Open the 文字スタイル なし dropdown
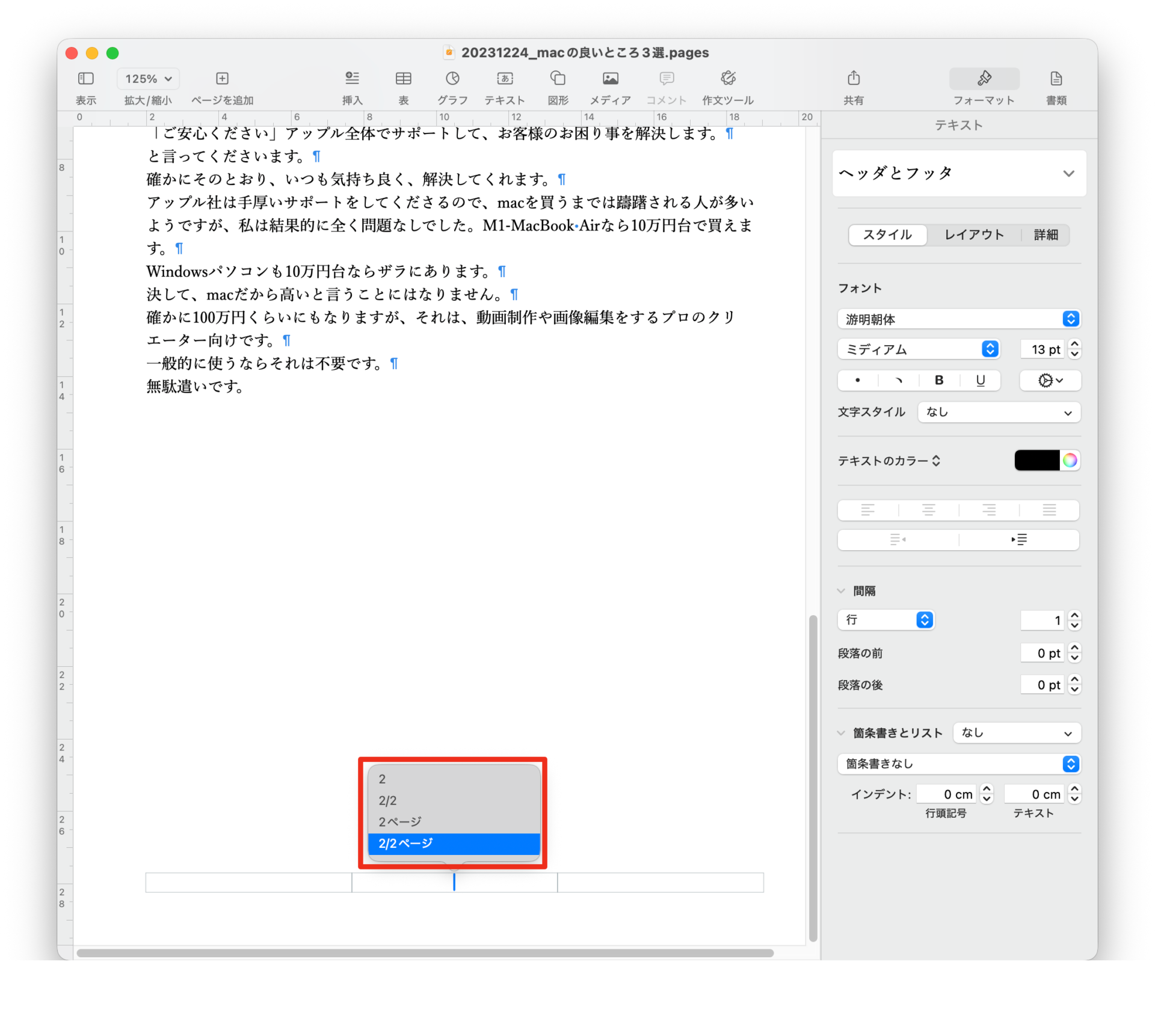 999,412
